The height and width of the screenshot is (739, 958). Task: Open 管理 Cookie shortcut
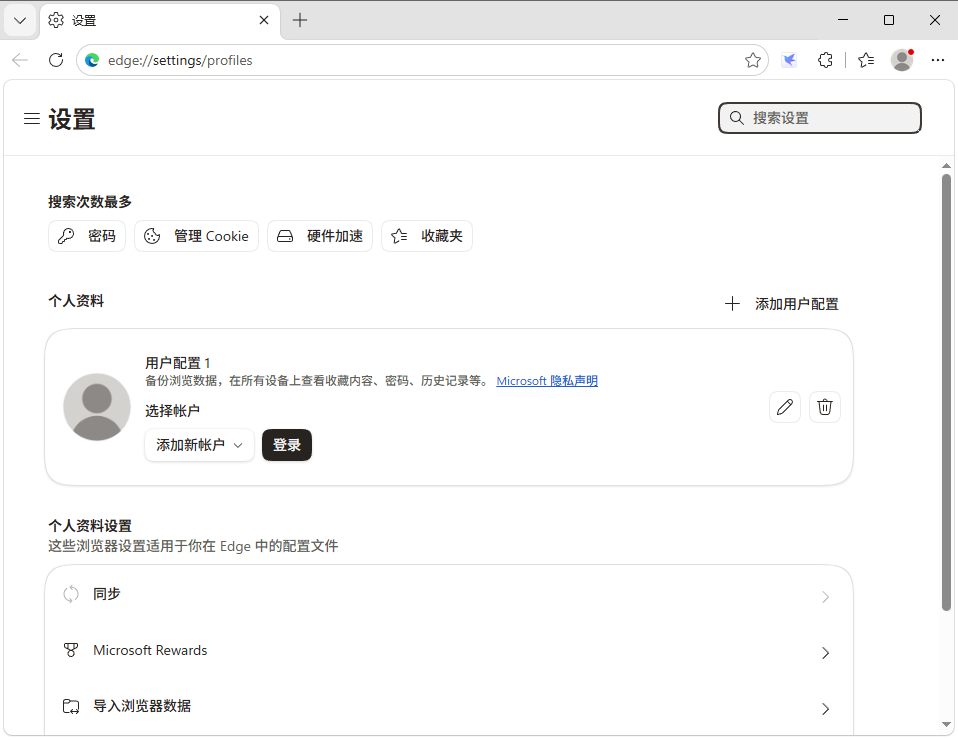[196, 236]
